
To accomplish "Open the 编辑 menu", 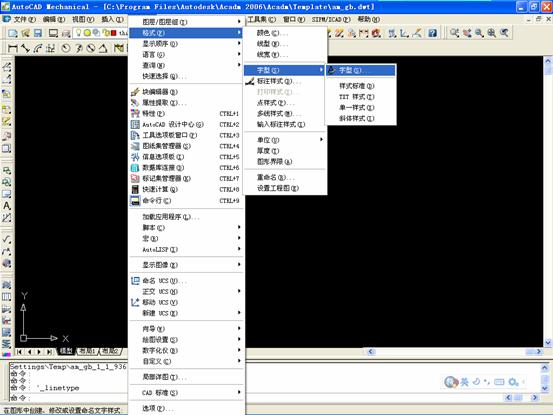I will (x=54, y=19).
